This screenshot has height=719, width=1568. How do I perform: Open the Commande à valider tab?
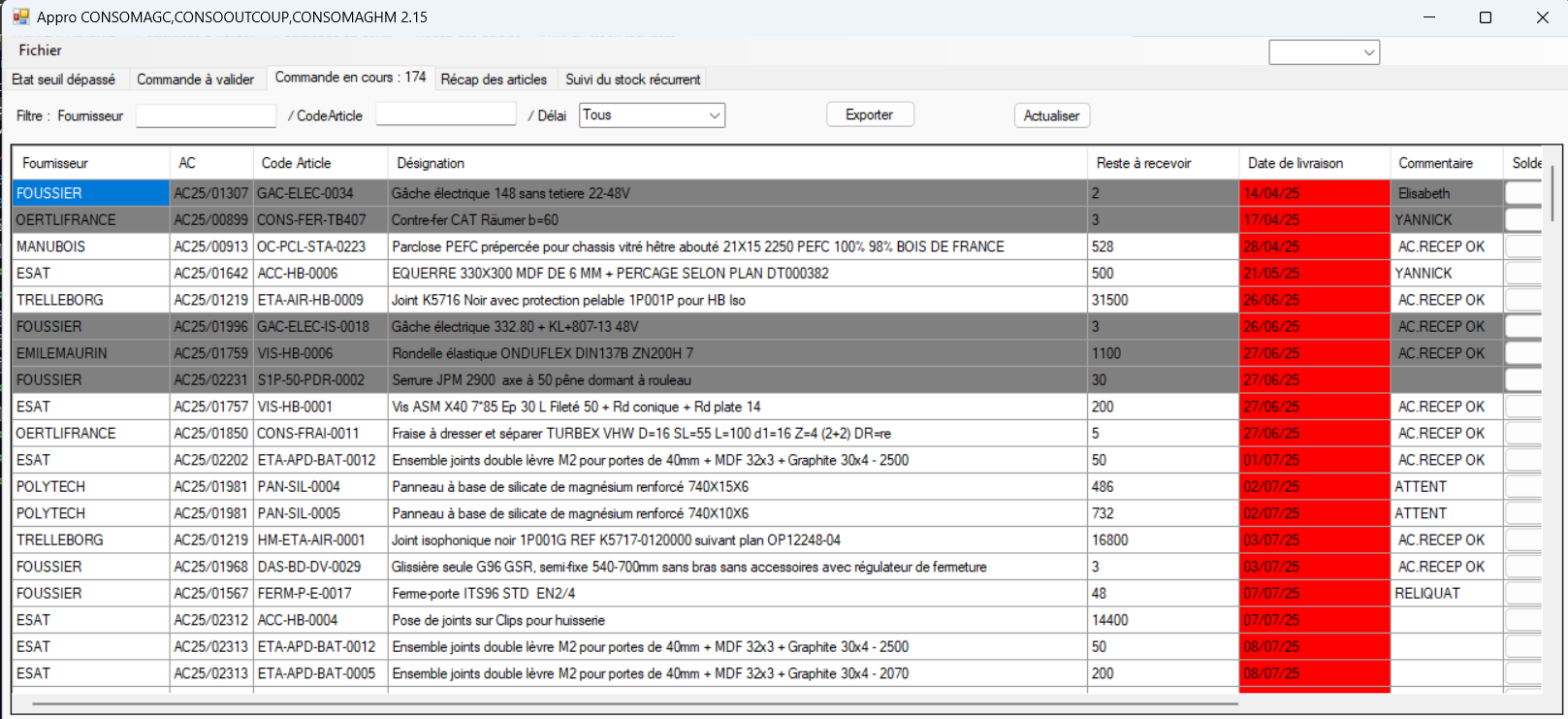(x=195, y=80)
